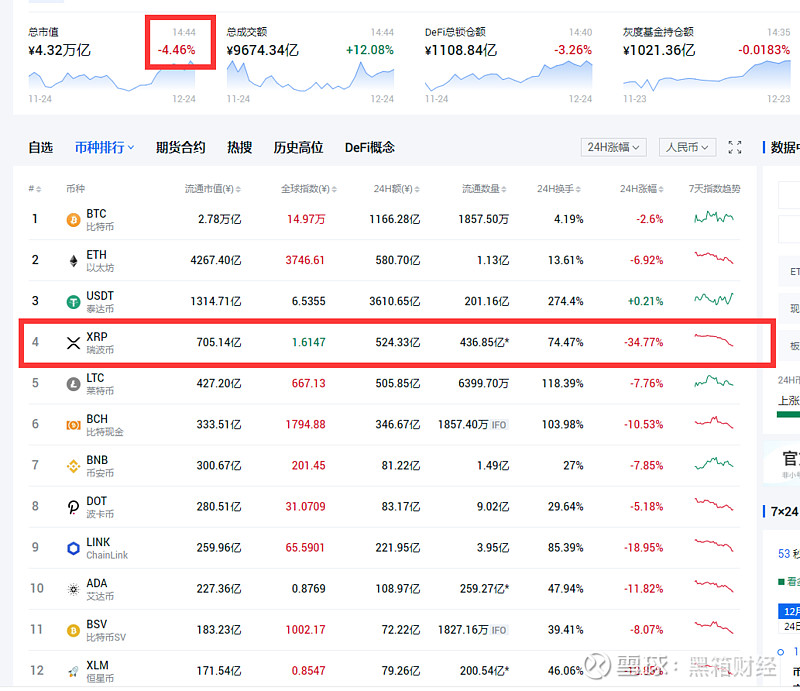The image size is (800, 691).
Task: Switch to the 期货合约 tab
Action: (x=181, y=147)
